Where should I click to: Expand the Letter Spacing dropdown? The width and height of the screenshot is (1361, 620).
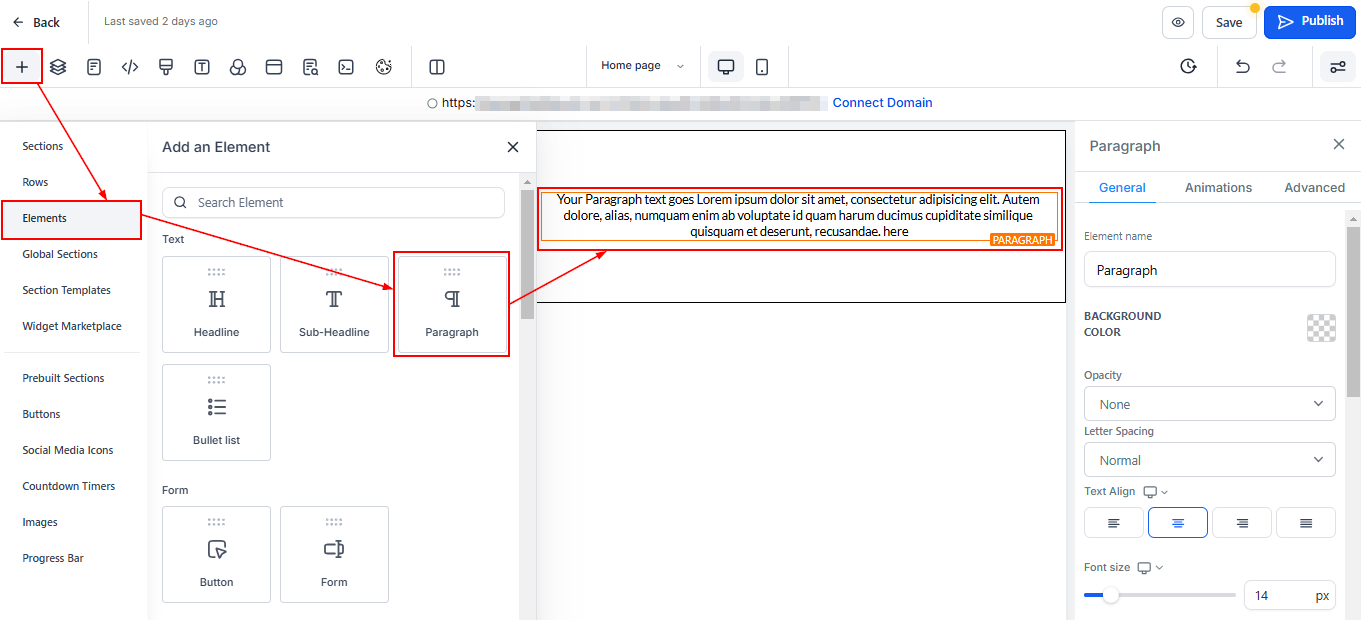point(1209,460)
